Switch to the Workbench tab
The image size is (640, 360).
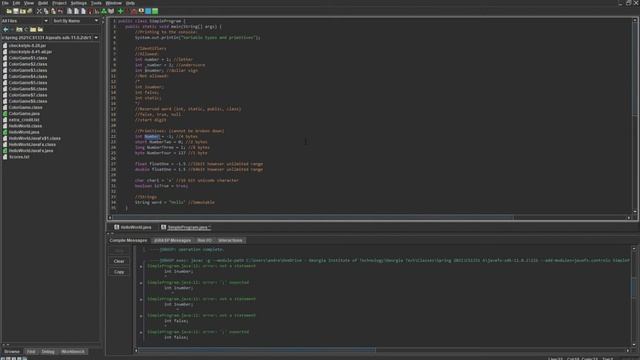coord(73,351)
